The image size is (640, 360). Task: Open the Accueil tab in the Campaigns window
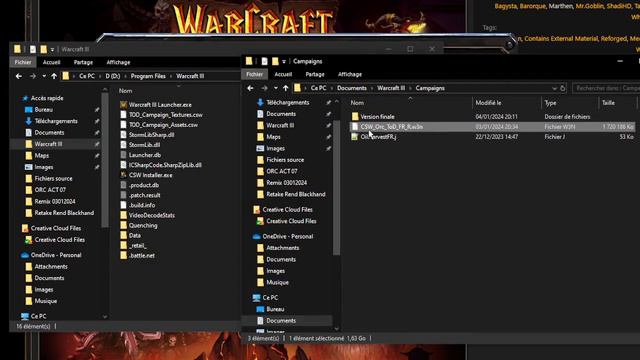click(x=283, y=74)
